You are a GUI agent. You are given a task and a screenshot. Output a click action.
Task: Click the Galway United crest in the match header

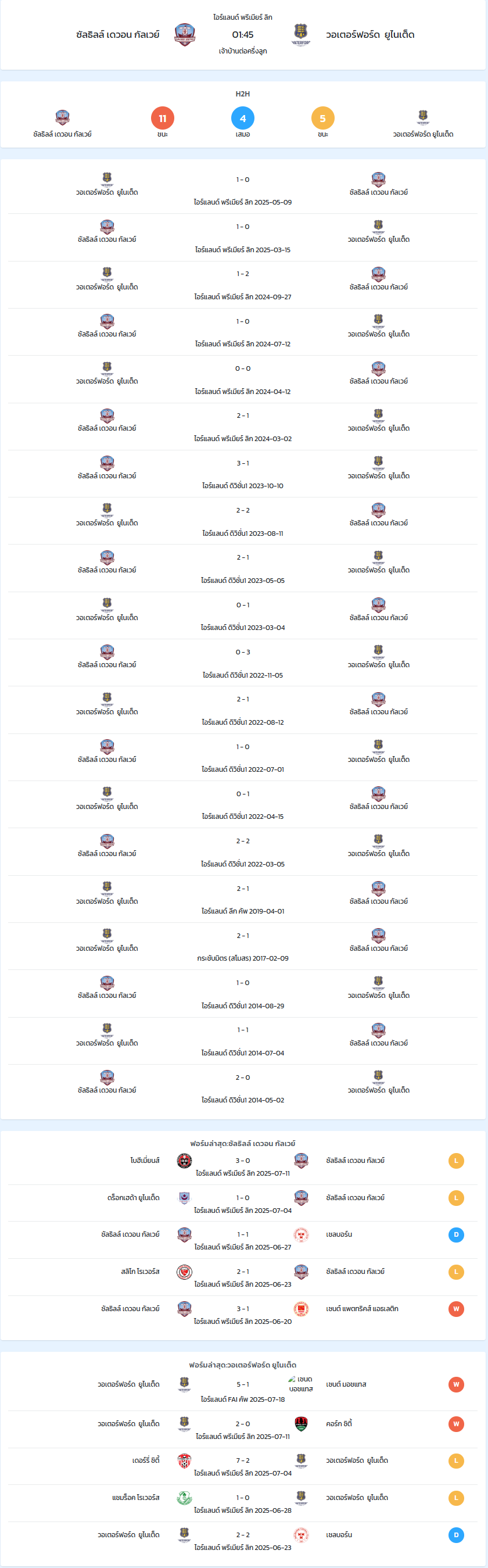pyautogui.click(x=184, y=35)
